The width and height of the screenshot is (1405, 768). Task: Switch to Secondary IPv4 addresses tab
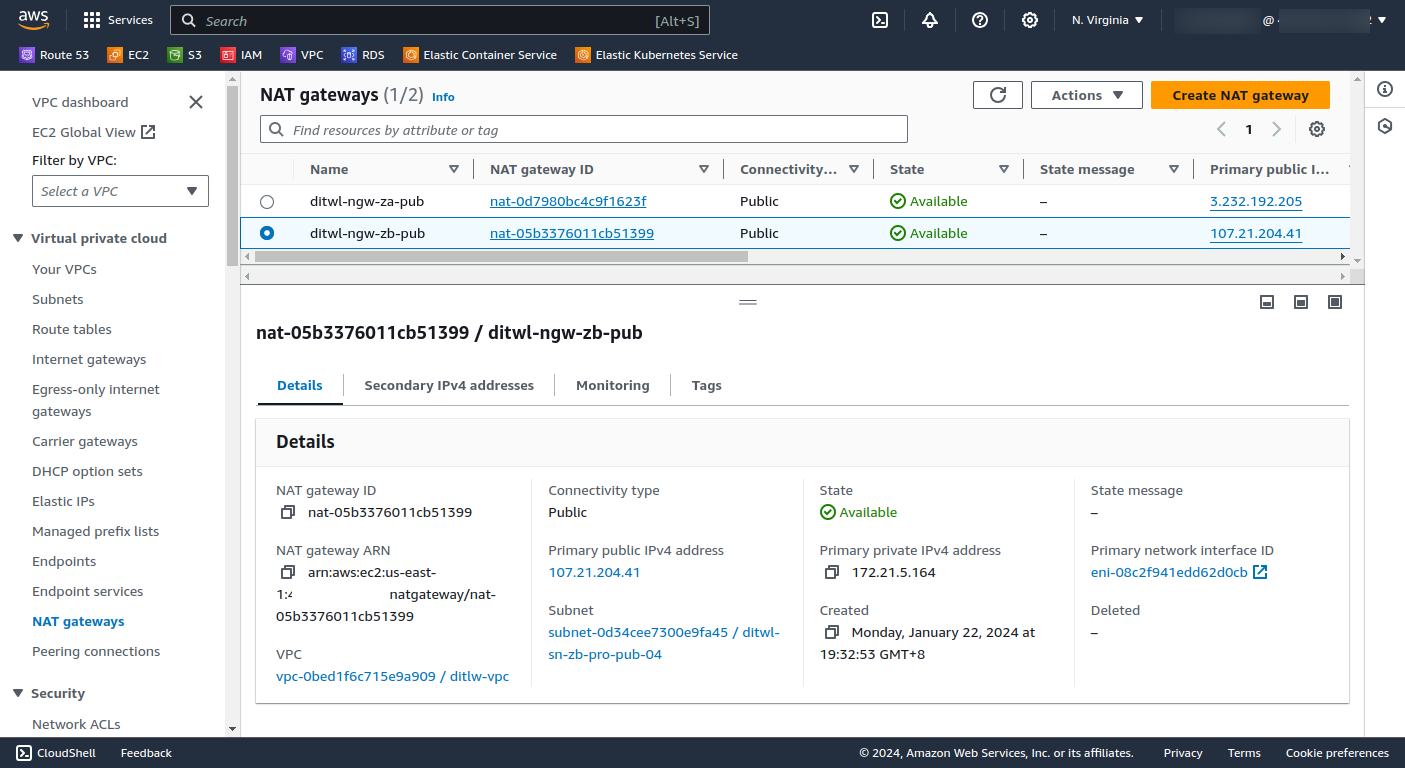point(449,385)
